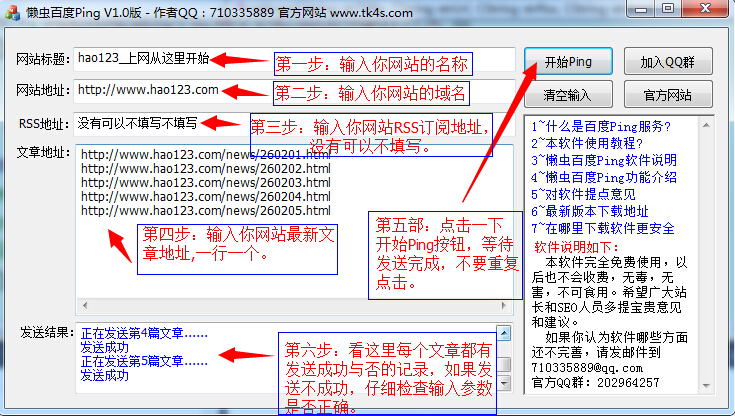Click article URL ending 260205.html
This screenshot has height=416, width=735.
[x=206, y=211]
